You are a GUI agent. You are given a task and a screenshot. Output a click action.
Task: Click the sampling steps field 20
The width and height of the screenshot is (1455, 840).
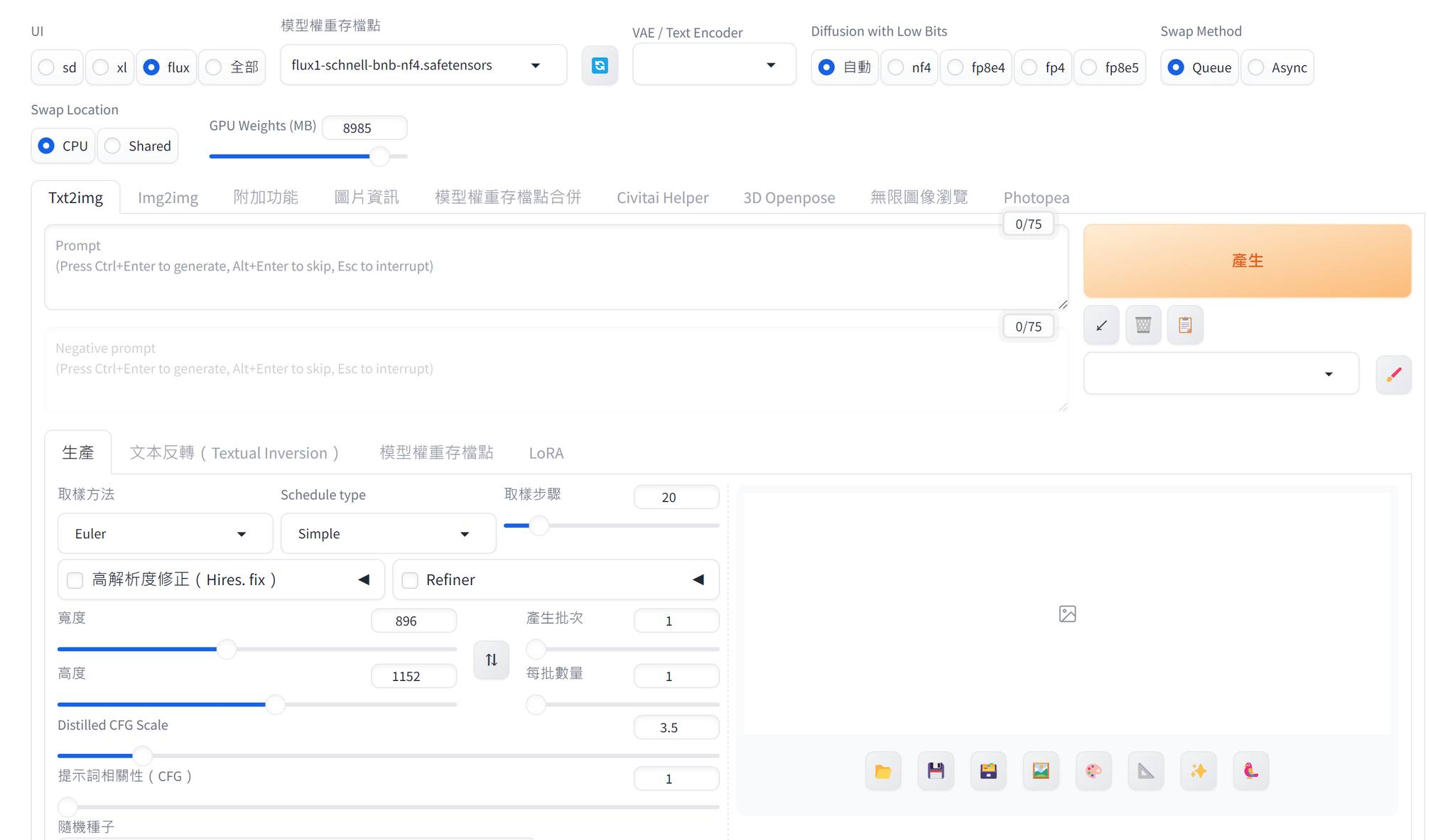click(x=676, y=497)
